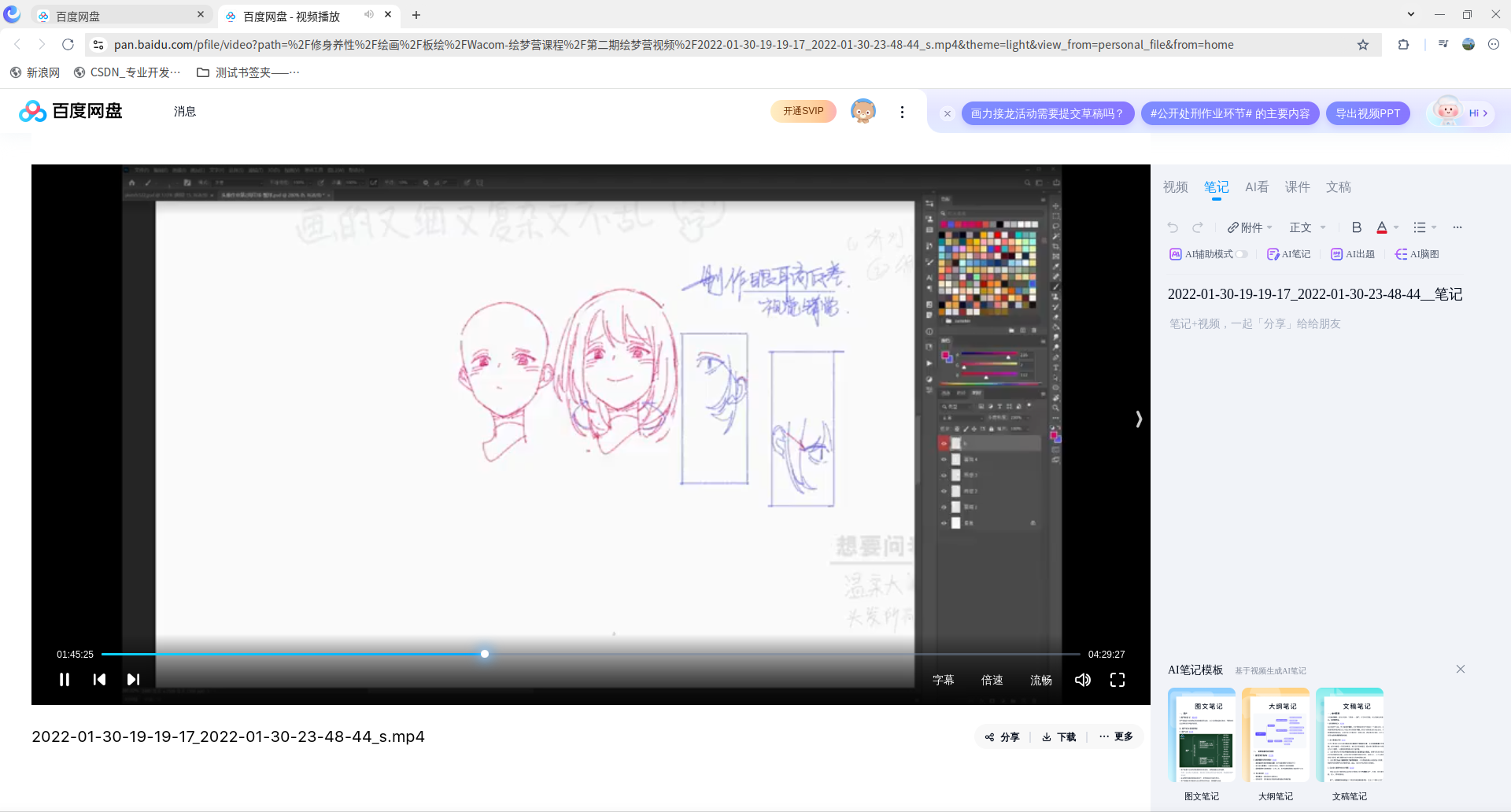Select the 图文笔记 template thumbnail
The height and width of the screenshot is (812, 1511).
click(1202, 735)
